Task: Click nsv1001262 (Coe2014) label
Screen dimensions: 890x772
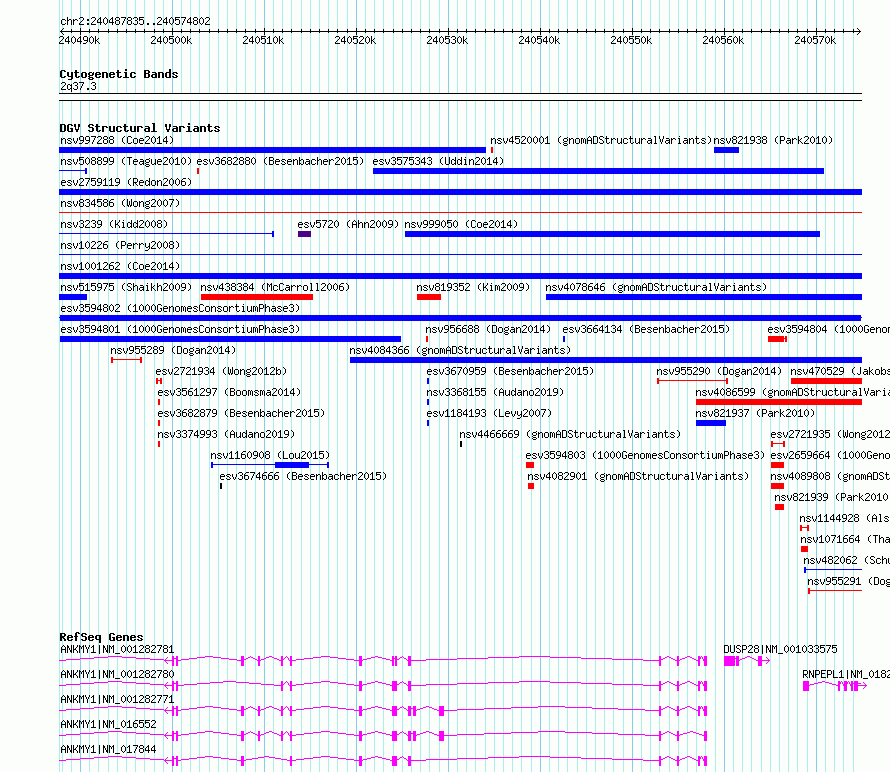Action: coord(120,266)
